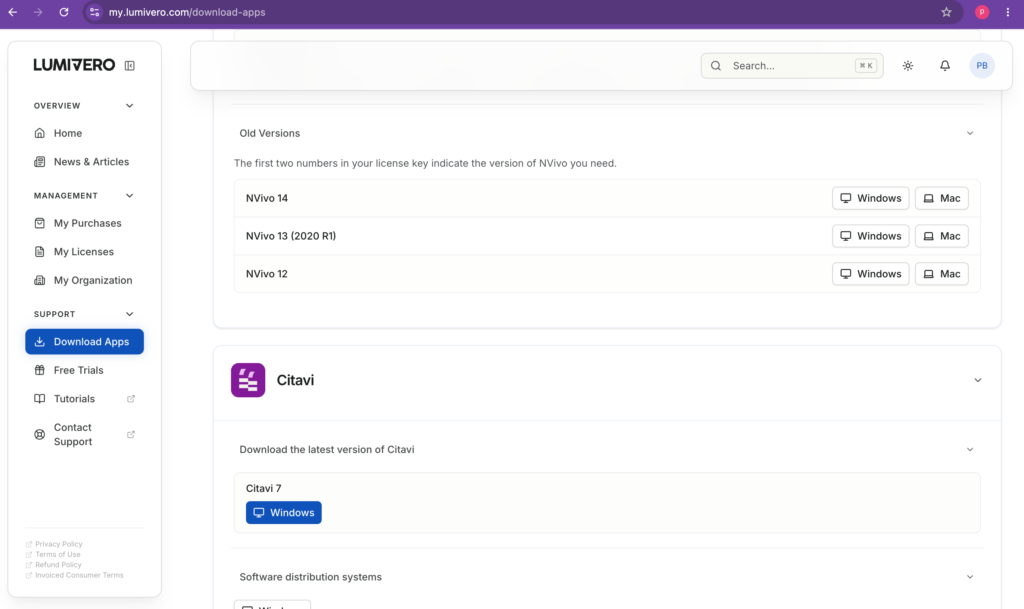Open Contact Support in sidebar
This screenshot has height=609, width=1024.
pos(84,434)
